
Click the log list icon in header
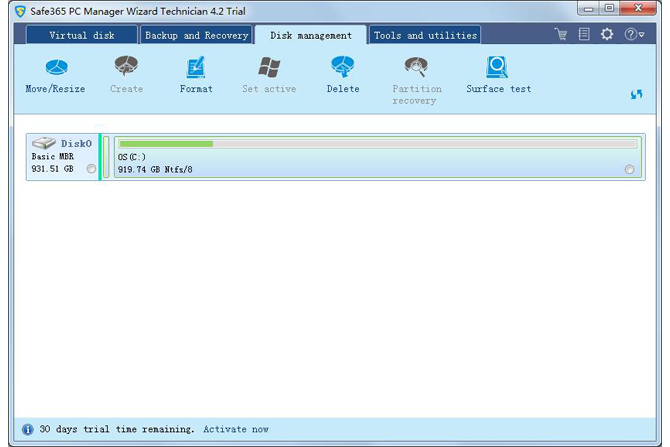point(584,35)
